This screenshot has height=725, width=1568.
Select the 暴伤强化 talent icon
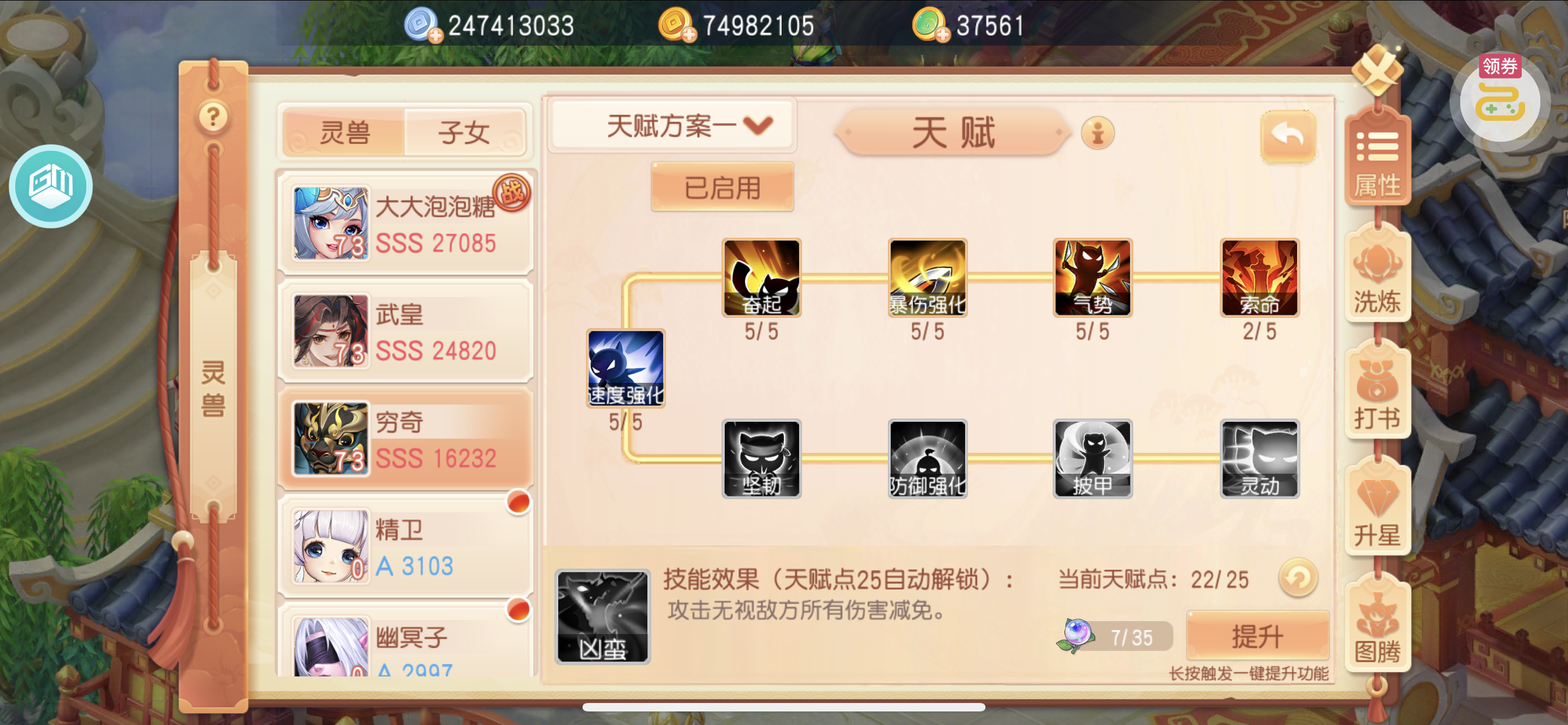[927, 278]
